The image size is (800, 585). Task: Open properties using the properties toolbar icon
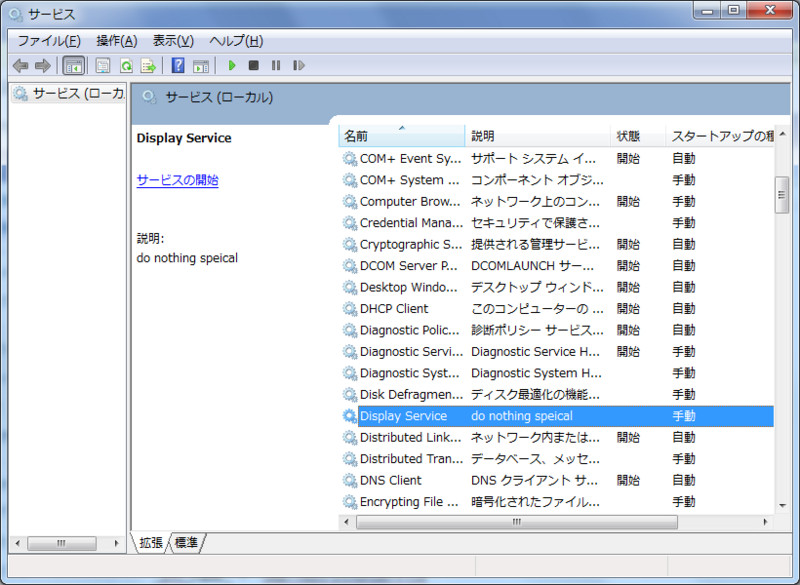[102, 65]
